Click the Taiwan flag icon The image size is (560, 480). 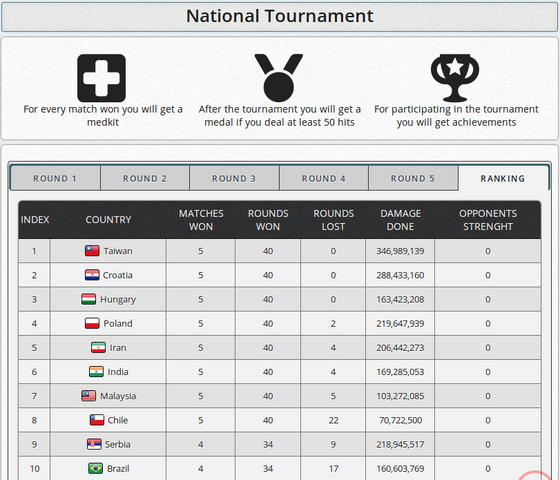coord(92,251)
